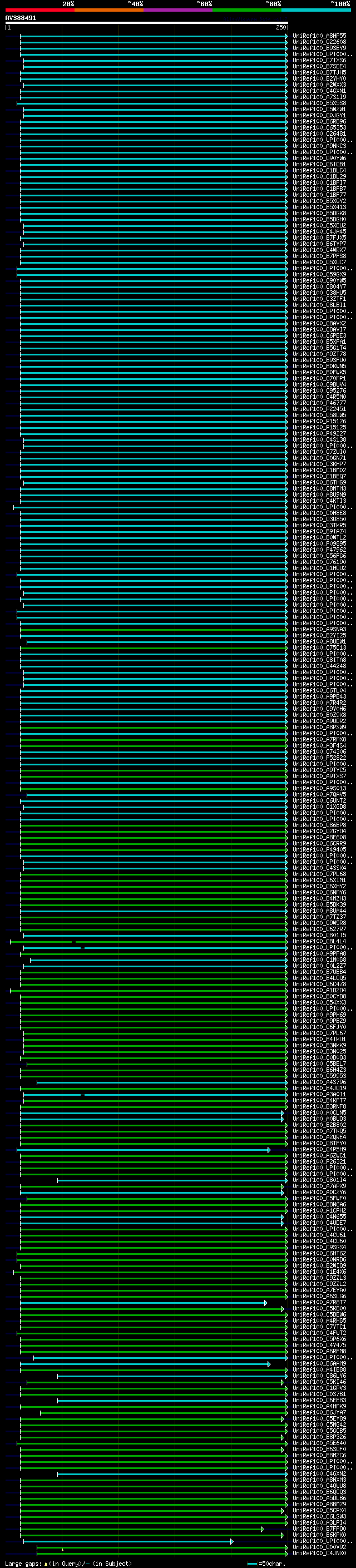Select hit label UniRef100_B5DGK8
The image size is (356, 1568).
pyautogui.click(x=319, y=213)
